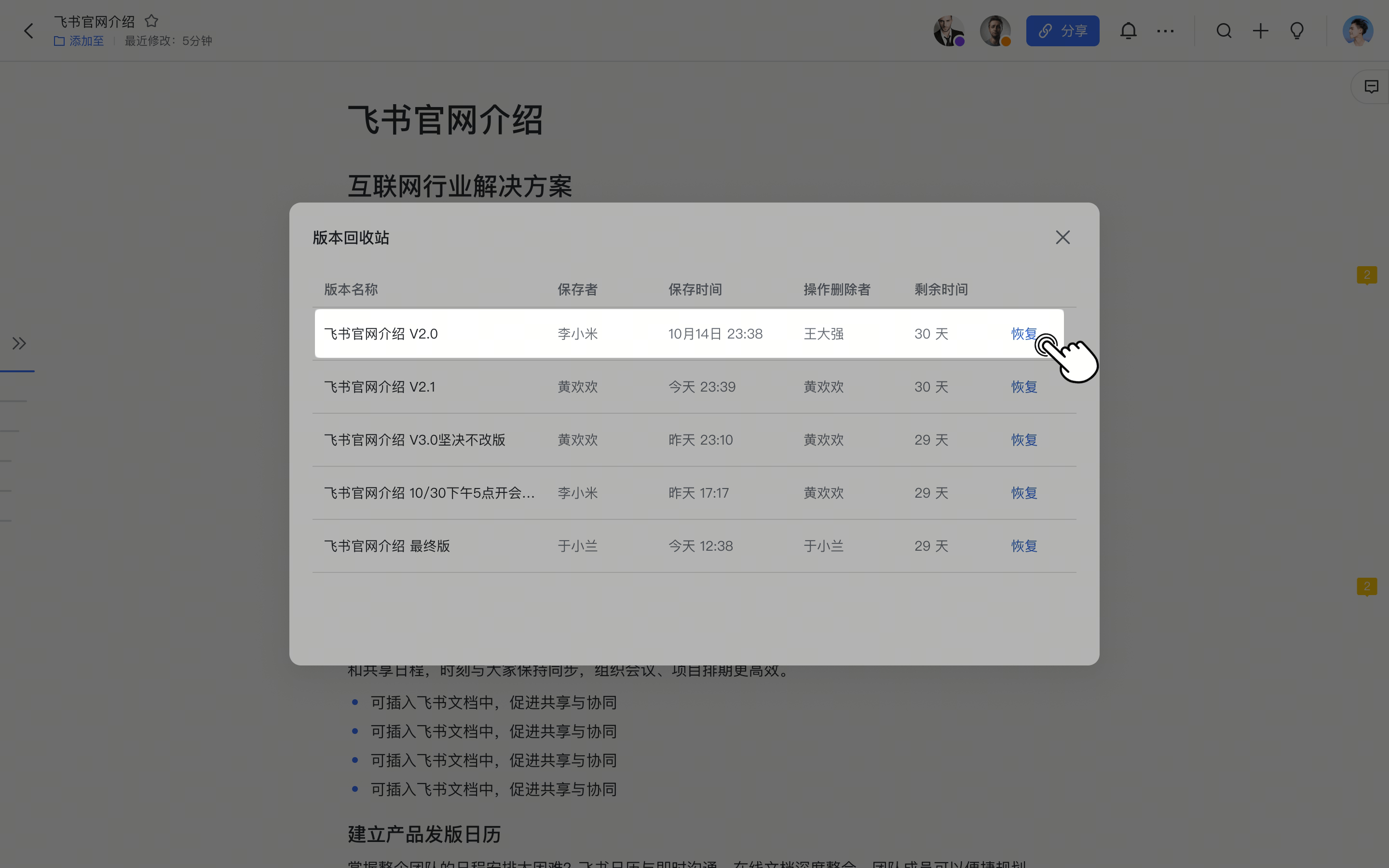Screen dimensions: 1389x868
Task: Open the more options ellipsis menu
Action: coord(1165,31)
